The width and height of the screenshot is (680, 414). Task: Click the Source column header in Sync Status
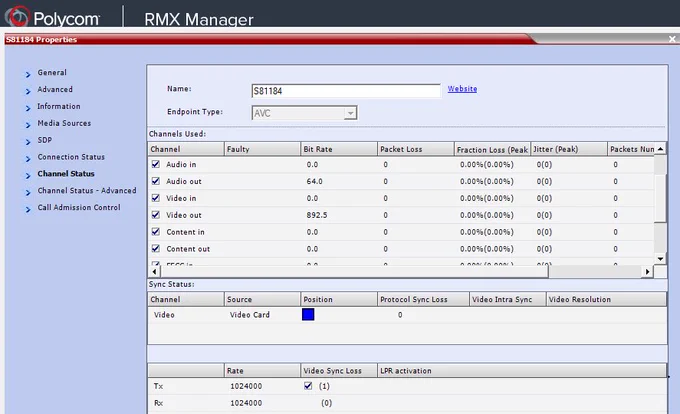coord(262,299)
